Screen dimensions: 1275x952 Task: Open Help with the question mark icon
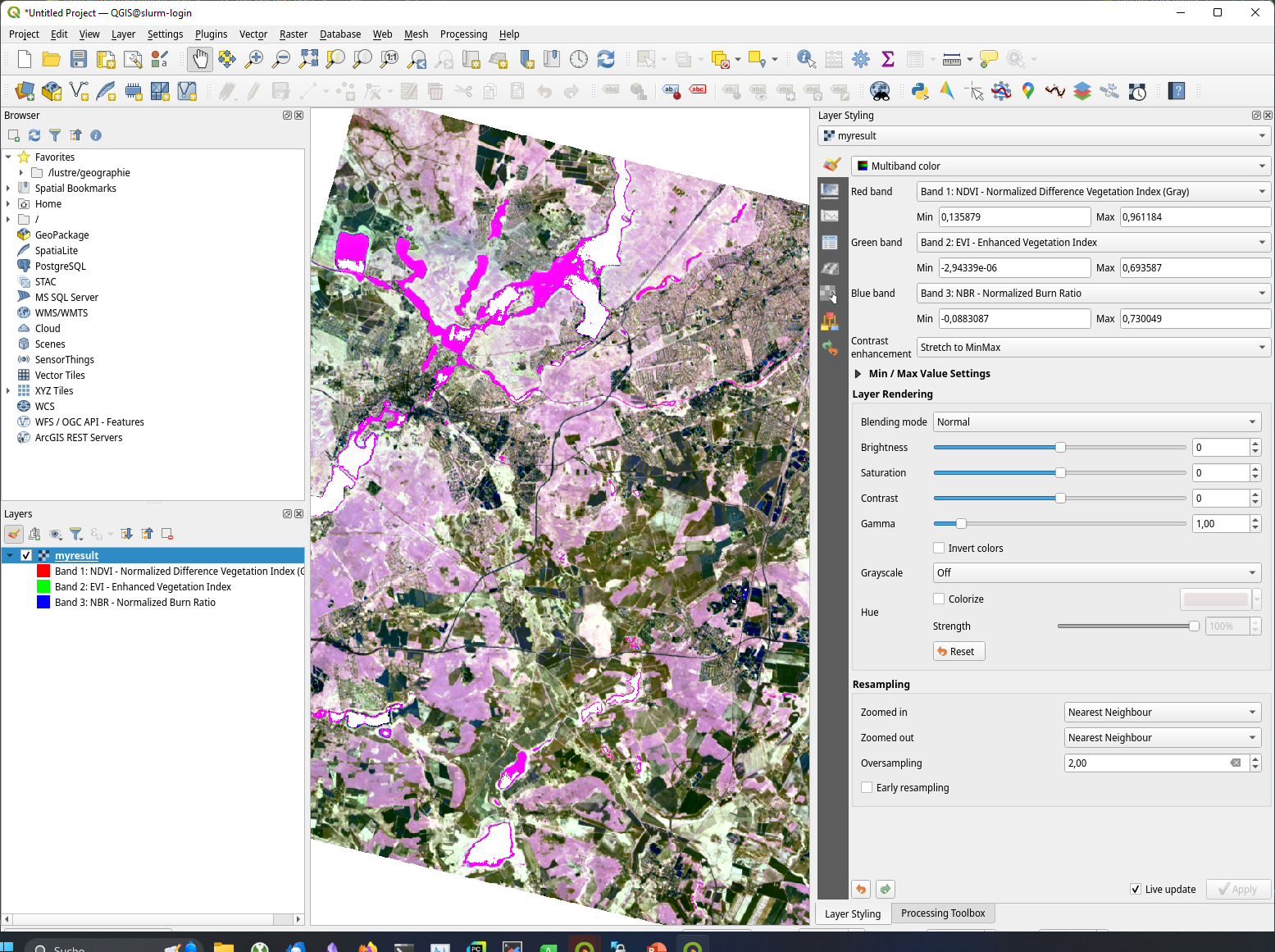point(1177,91)
